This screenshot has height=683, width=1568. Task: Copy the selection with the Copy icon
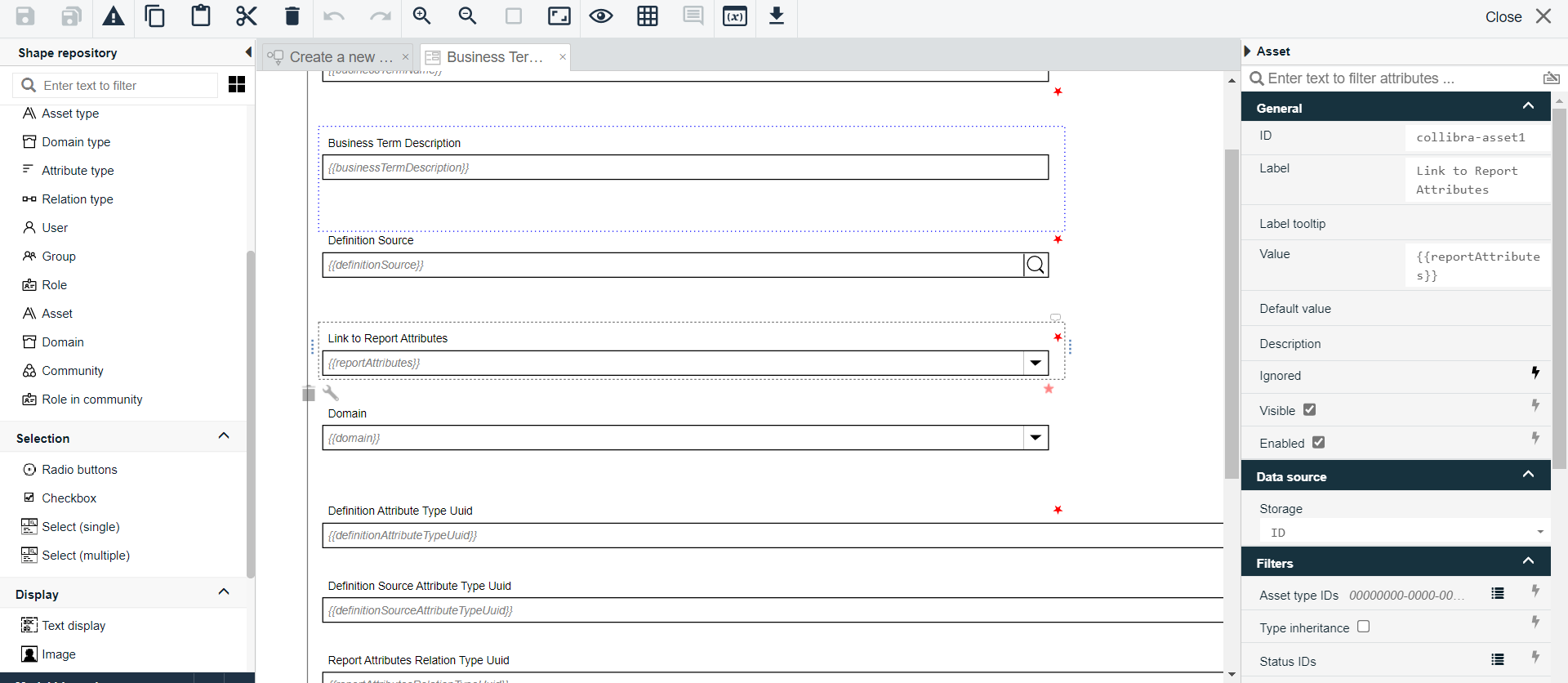click(155, 16)
